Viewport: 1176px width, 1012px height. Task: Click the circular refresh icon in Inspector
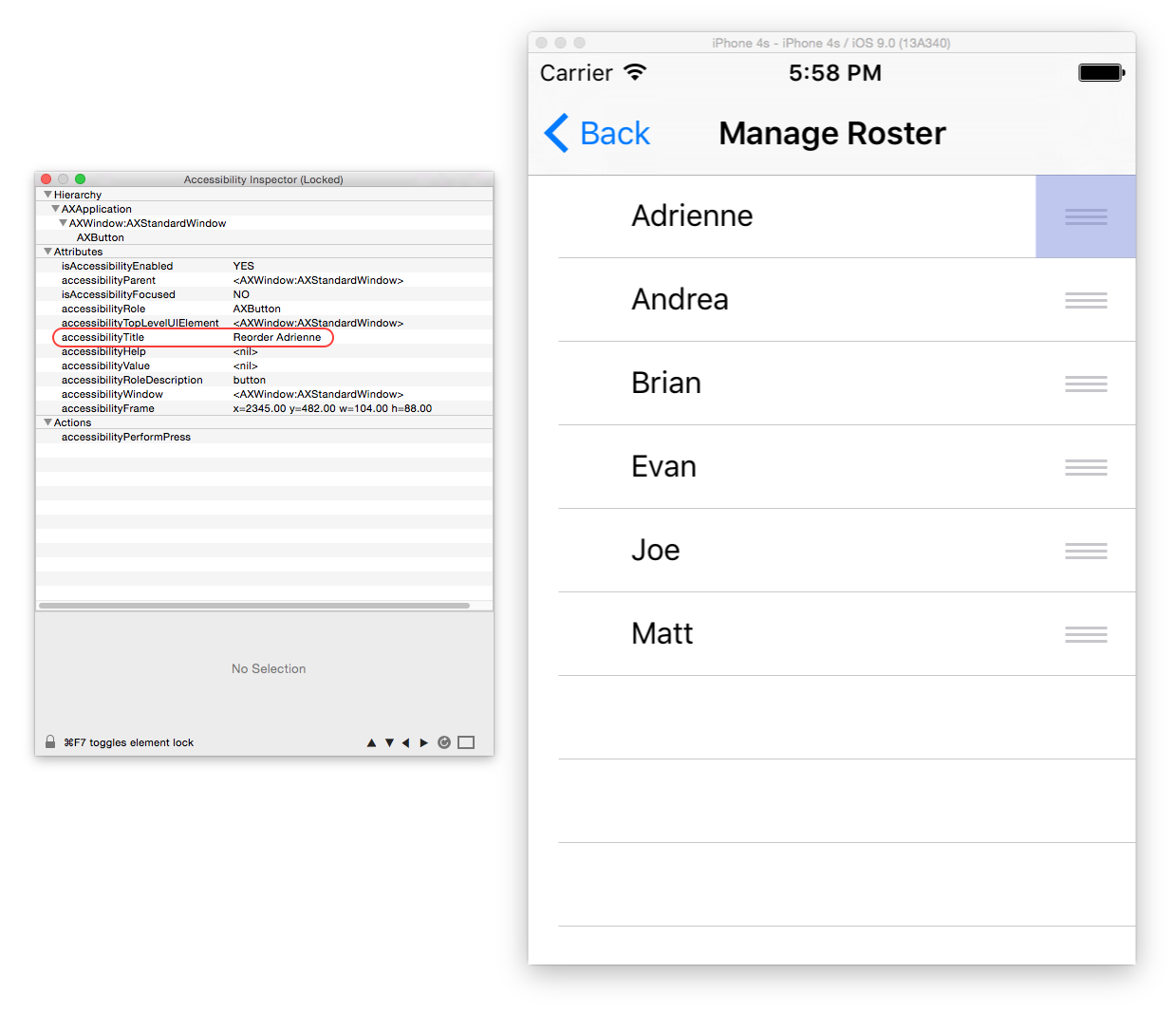click(444, 742)
